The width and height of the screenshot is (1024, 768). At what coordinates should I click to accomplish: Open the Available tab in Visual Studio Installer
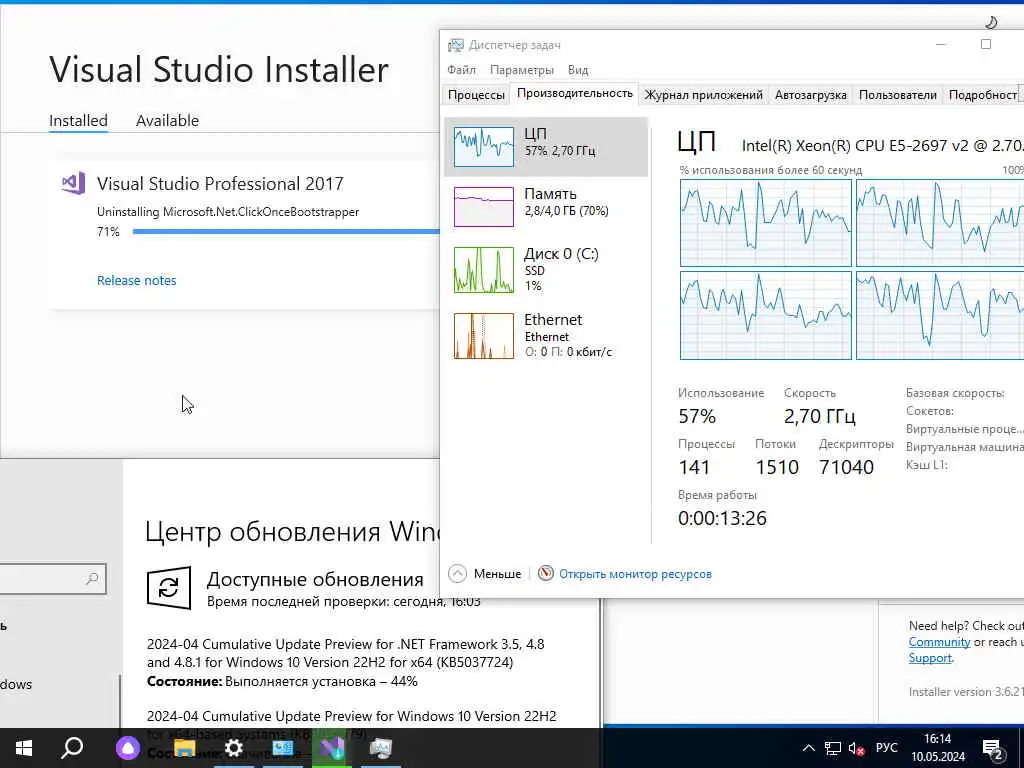click(x=167, y=121)
